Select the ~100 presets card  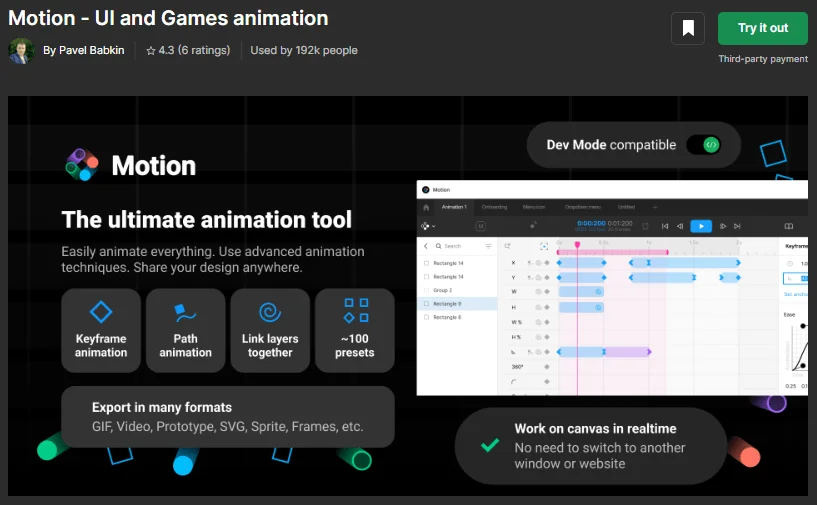click(x=355, y=330)
